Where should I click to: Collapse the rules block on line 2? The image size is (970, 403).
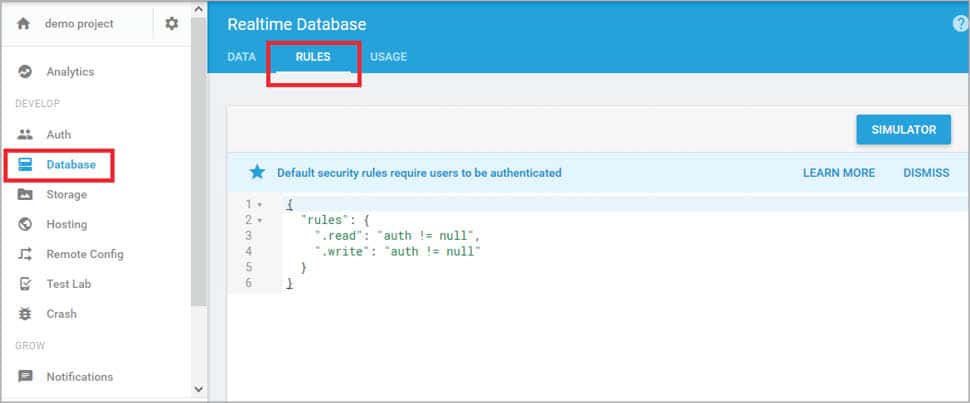pyautogui.click(x=260, y=220)
